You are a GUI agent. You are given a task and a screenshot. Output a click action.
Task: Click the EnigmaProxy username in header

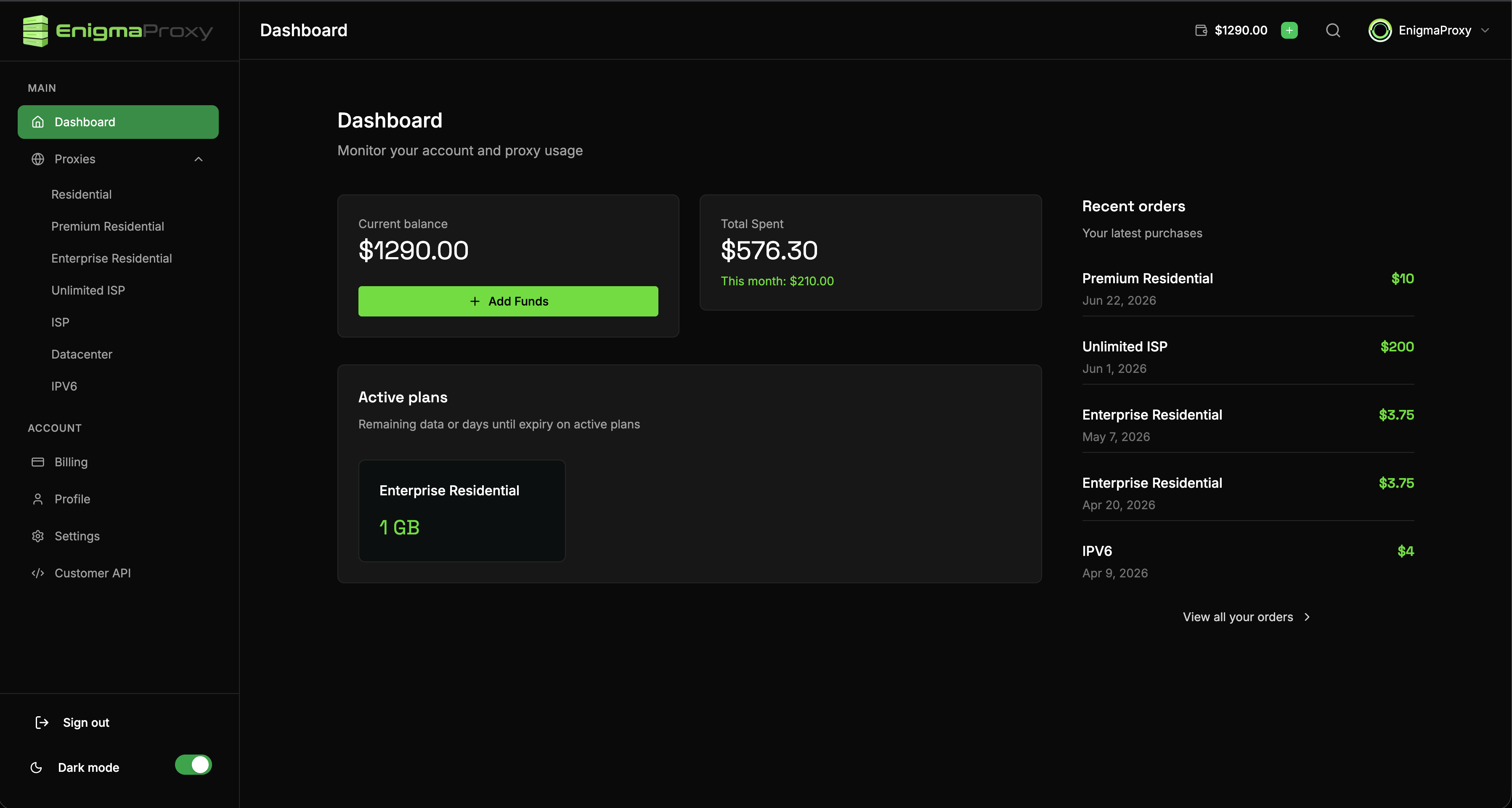[x=1435, y=31]
